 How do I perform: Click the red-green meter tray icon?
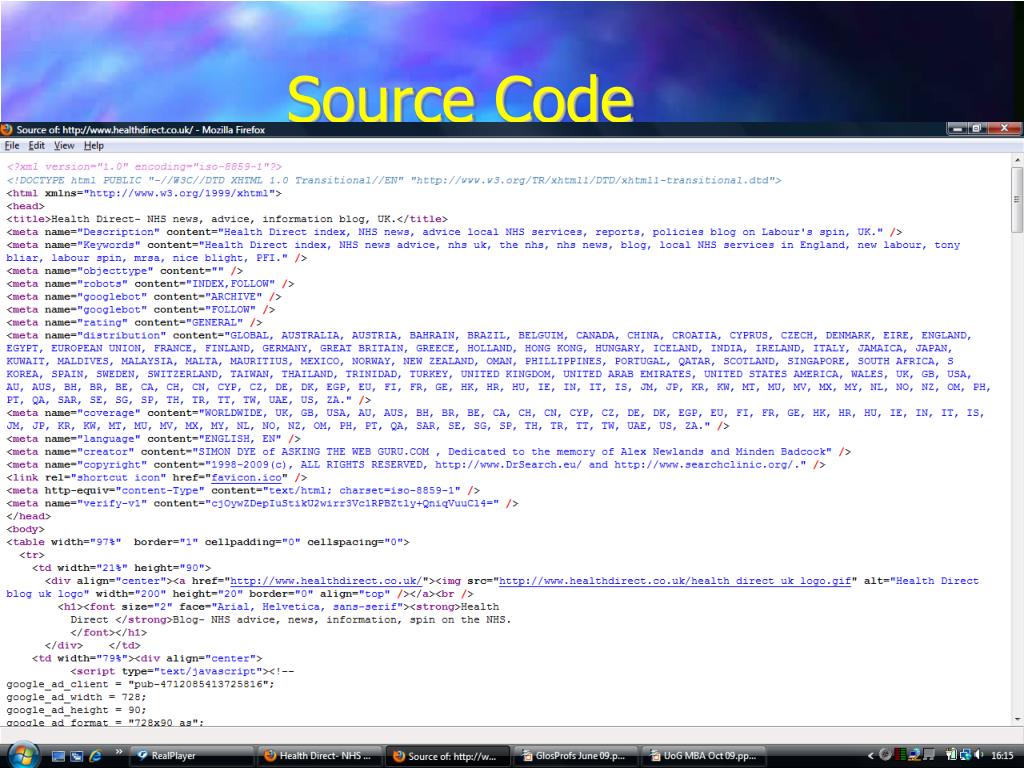[x=900, y=755]
